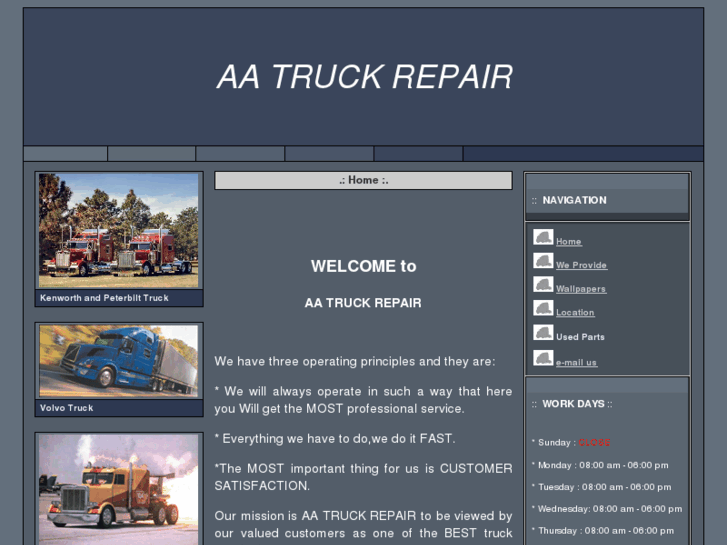Open the blue Volvo truck photo

click(x=119, y=361)
